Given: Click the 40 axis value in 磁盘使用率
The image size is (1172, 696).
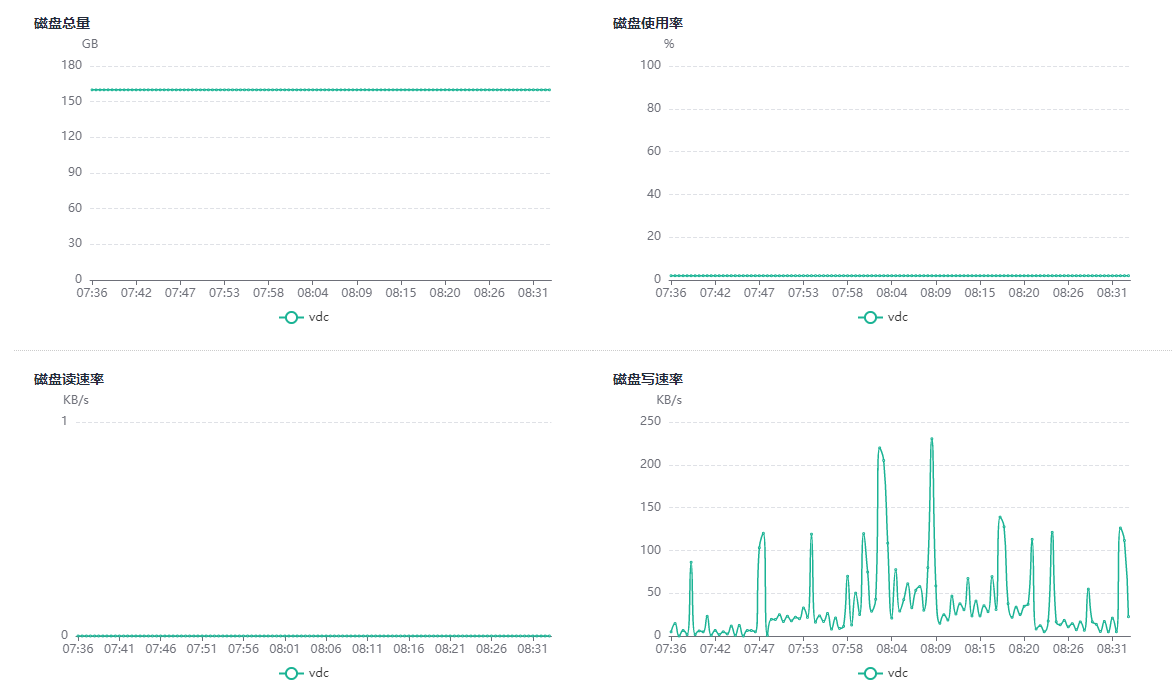Looking at the screenshot, I should point(654,194).
